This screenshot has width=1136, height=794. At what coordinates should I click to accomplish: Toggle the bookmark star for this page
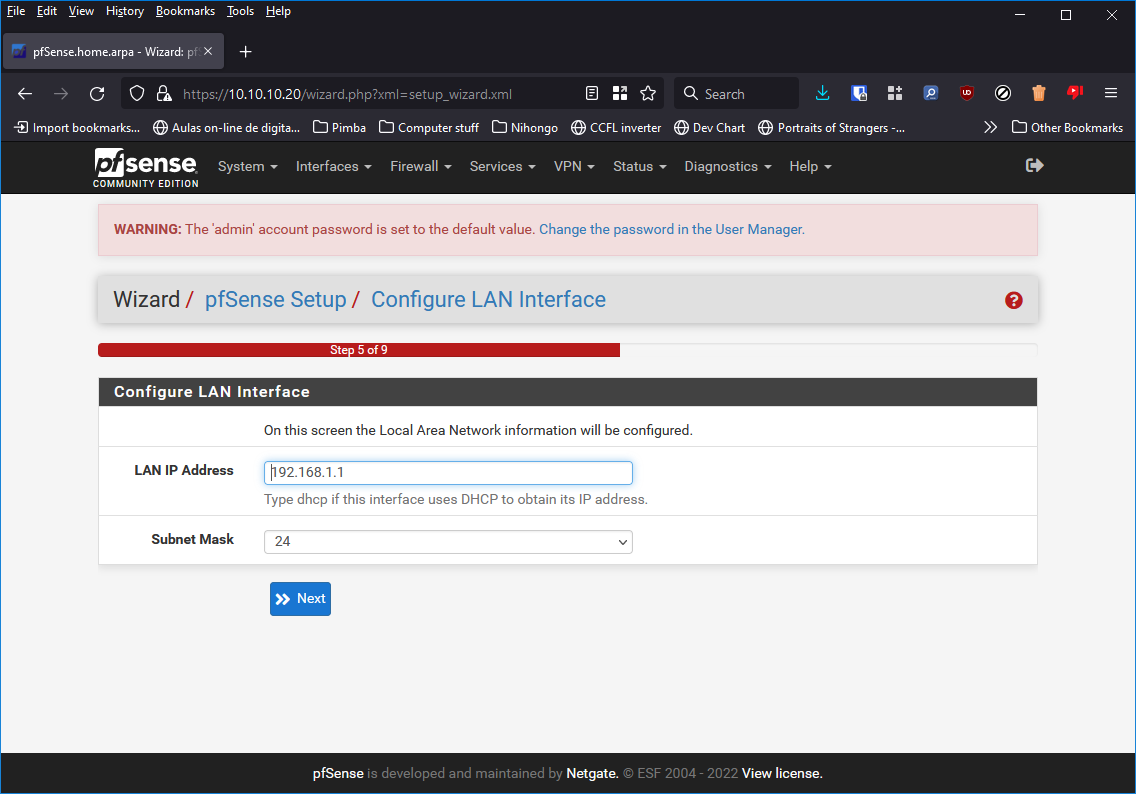click(x=648, y=92)
